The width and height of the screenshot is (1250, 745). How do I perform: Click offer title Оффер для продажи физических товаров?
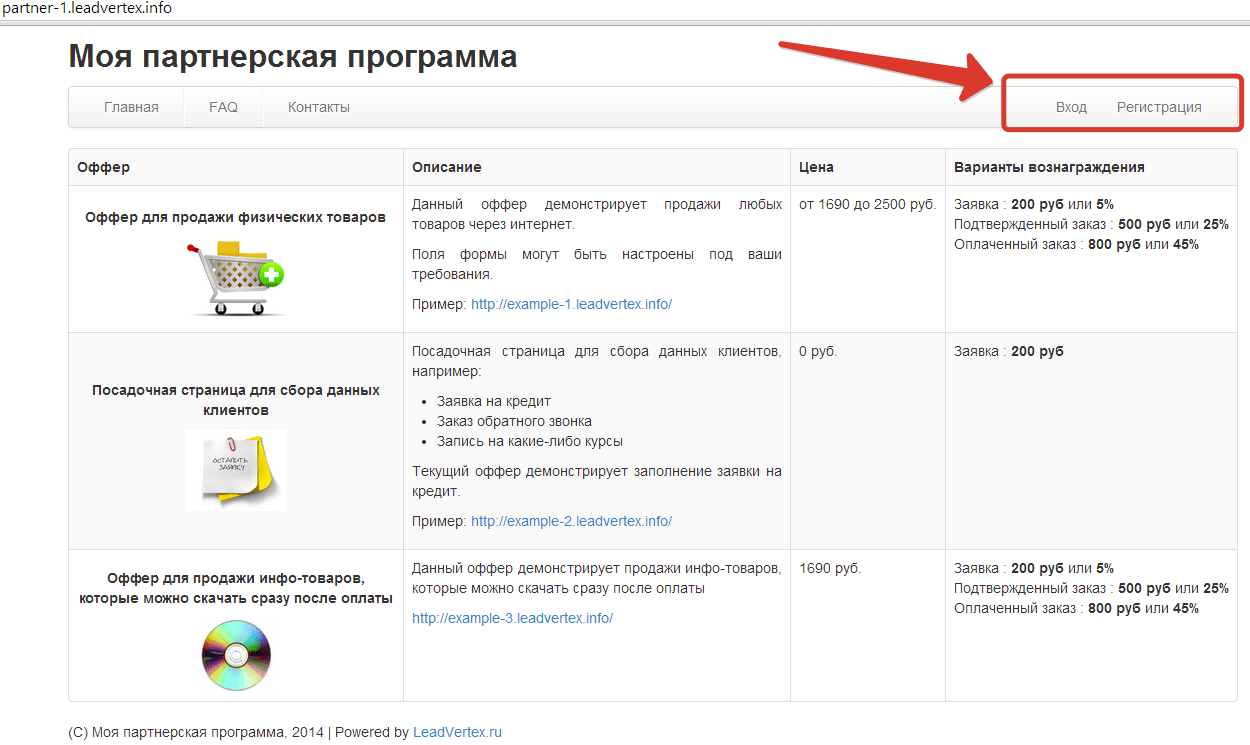tap(236, 217)
